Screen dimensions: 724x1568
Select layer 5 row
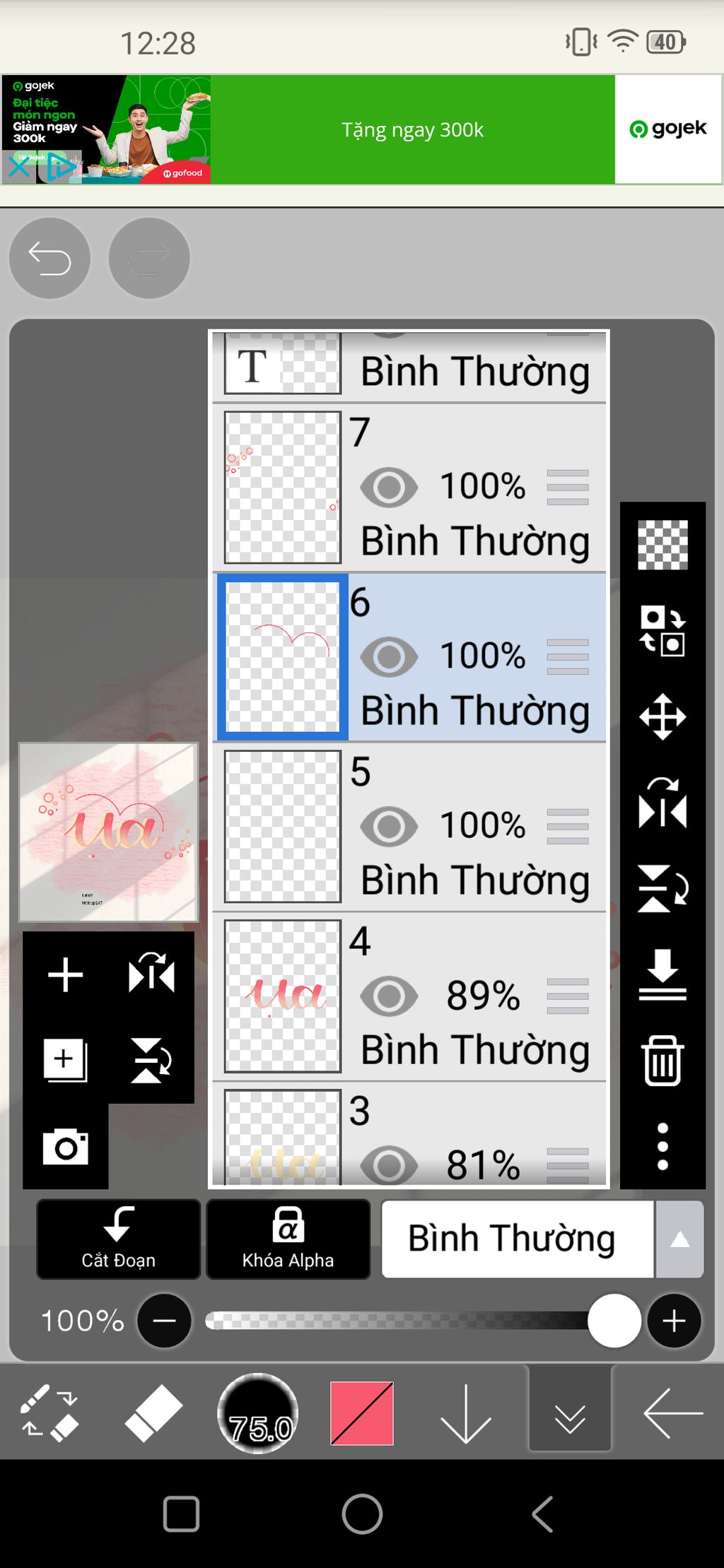[409, 827]
